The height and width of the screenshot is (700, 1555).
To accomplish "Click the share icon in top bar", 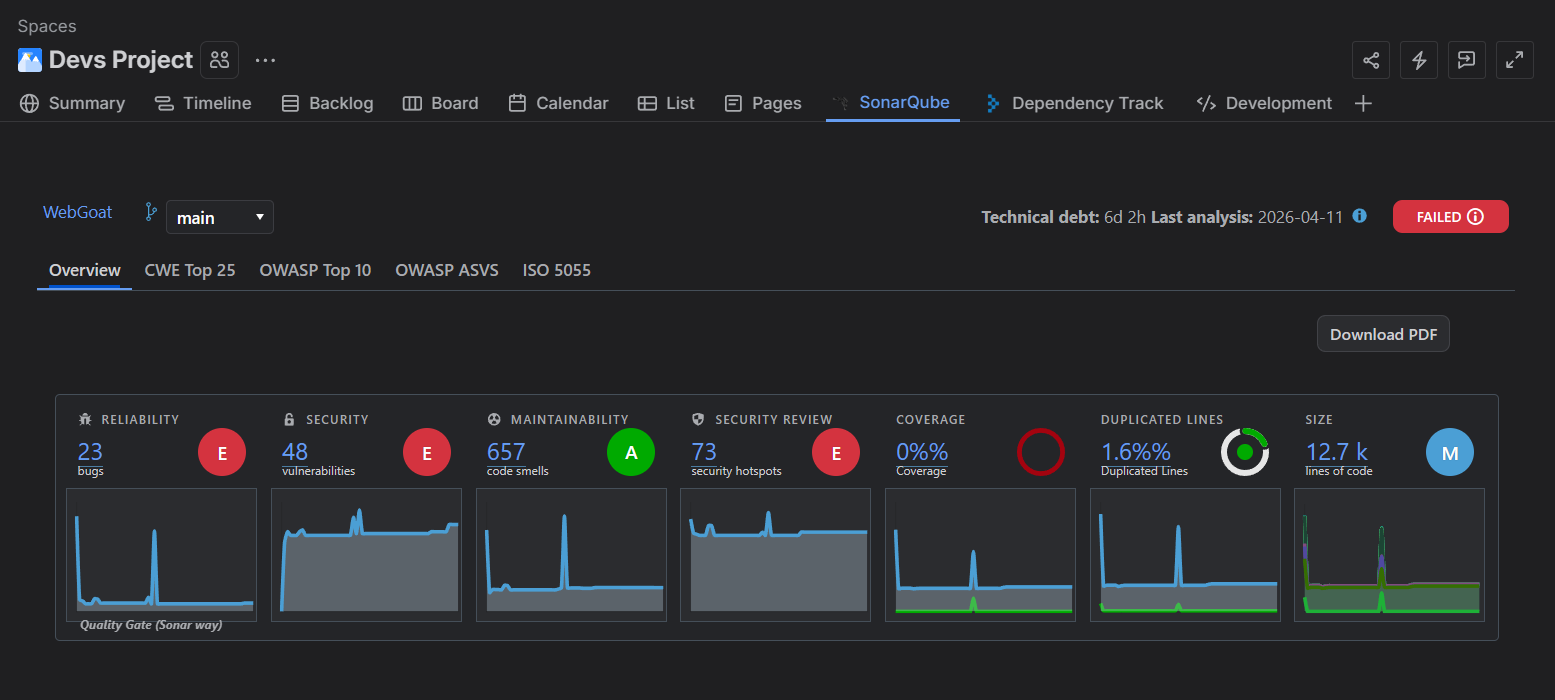I will pos(1370,60).
